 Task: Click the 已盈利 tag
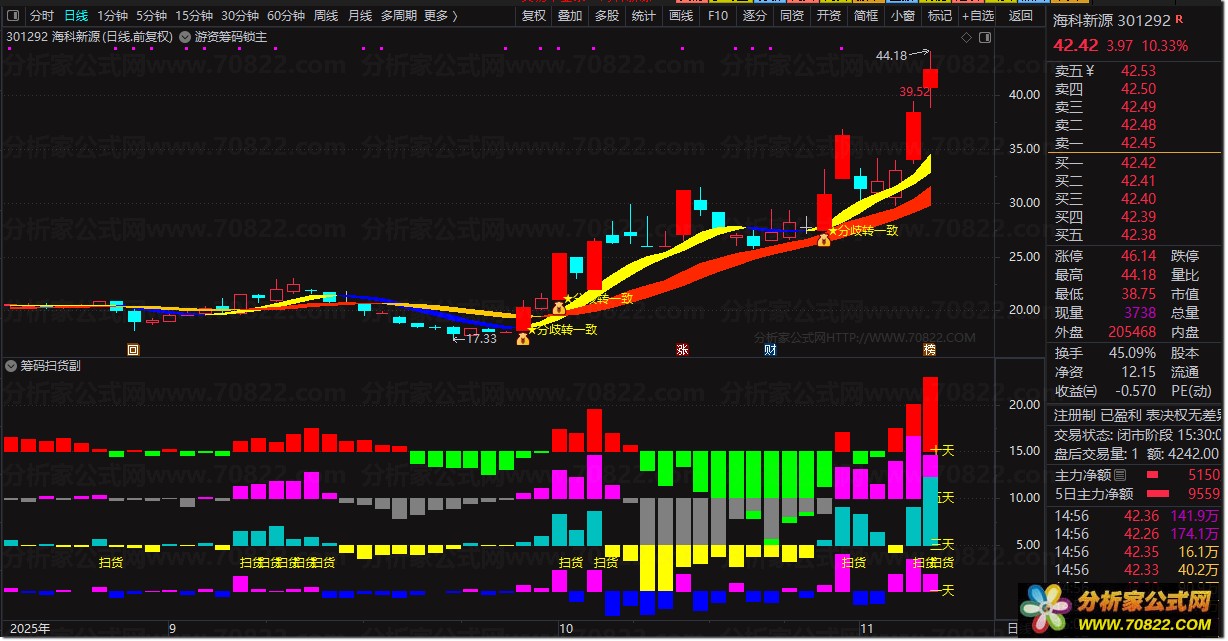pos(1121,415)
